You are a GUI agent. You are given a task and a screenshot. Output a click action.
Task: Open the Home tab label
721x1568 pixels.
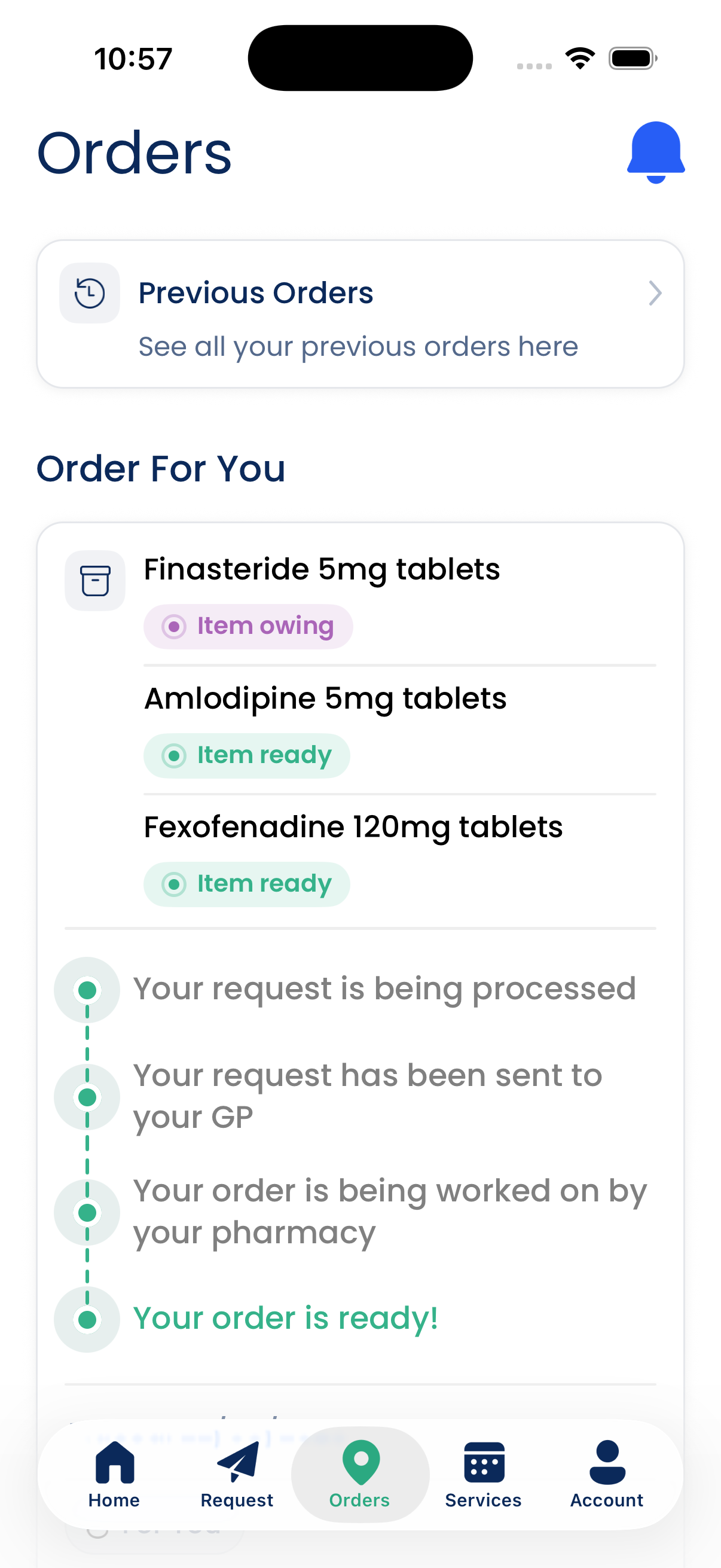point(114,1500)
